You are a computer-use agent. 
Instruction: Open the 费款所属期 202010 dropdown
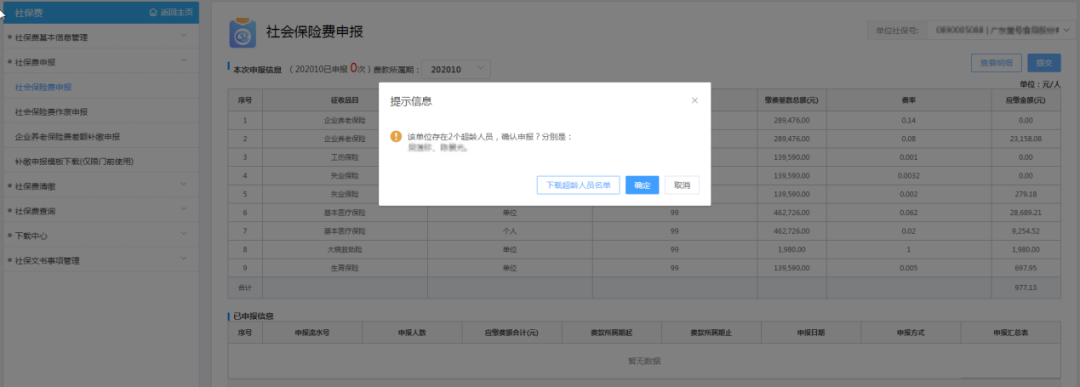tap(456, 69)
